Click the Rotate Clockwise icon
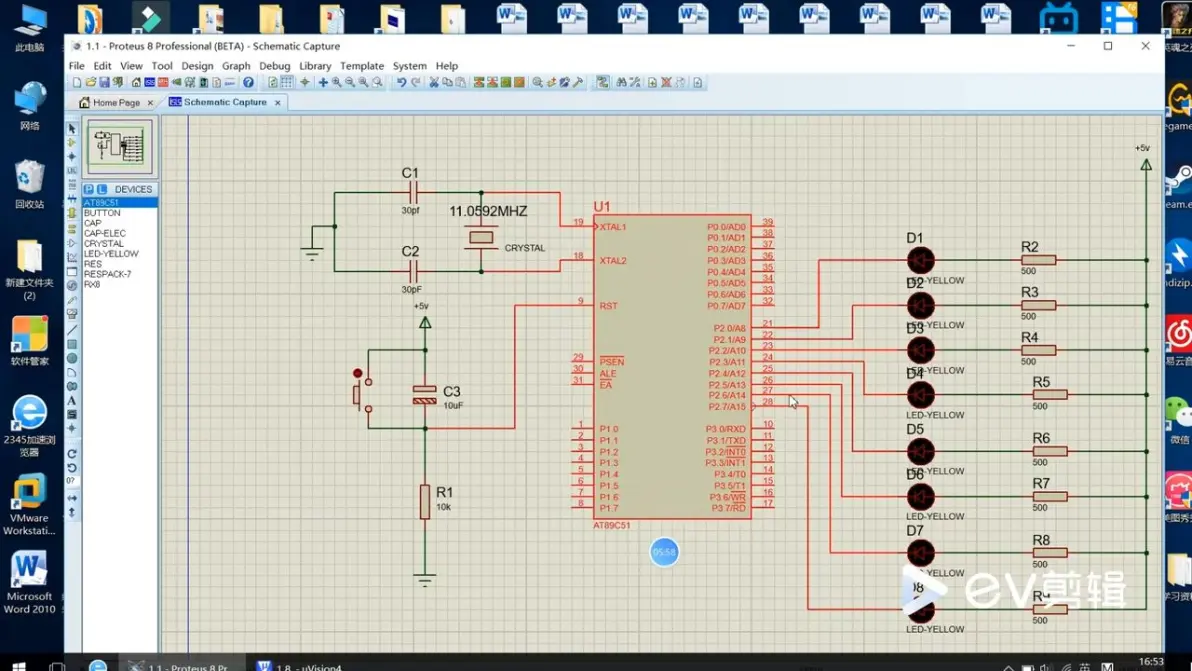 72,454
